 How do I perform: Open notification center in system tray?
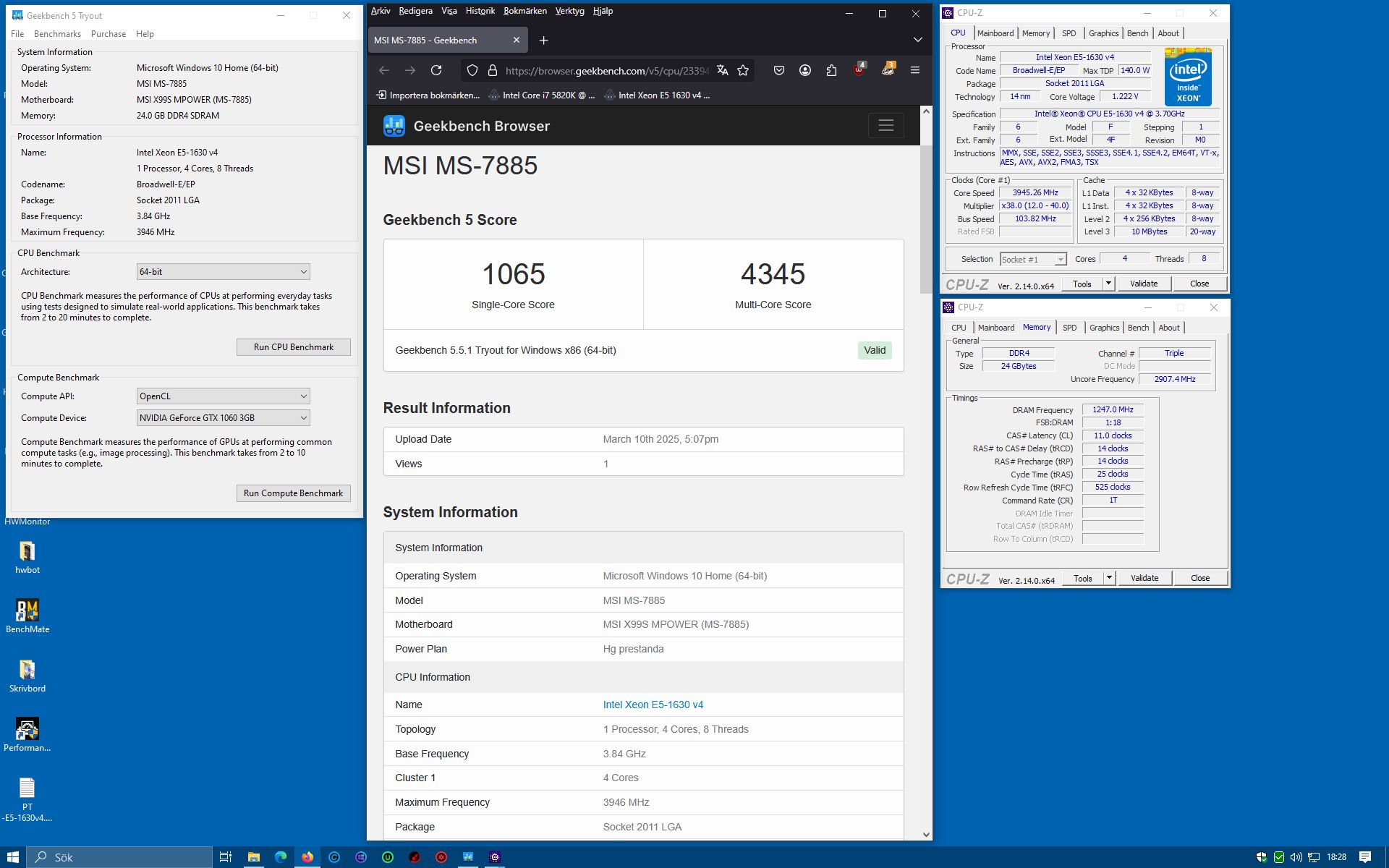tap(1365, 857)
